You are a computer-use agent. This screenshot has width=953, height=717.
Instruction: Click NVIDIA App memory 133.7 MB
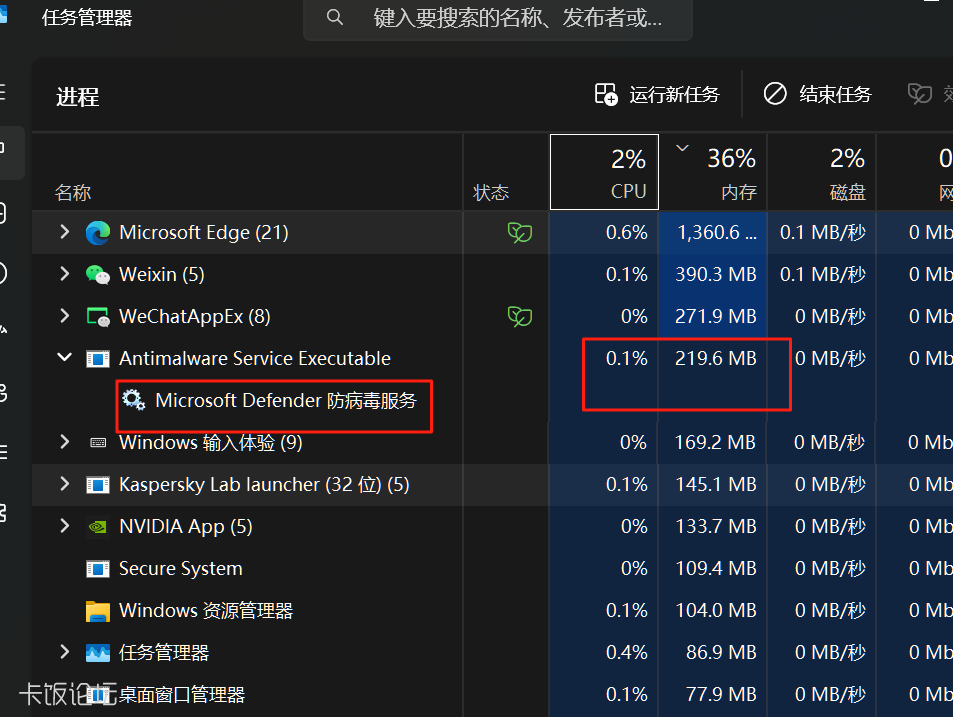(x=715, y=526)
